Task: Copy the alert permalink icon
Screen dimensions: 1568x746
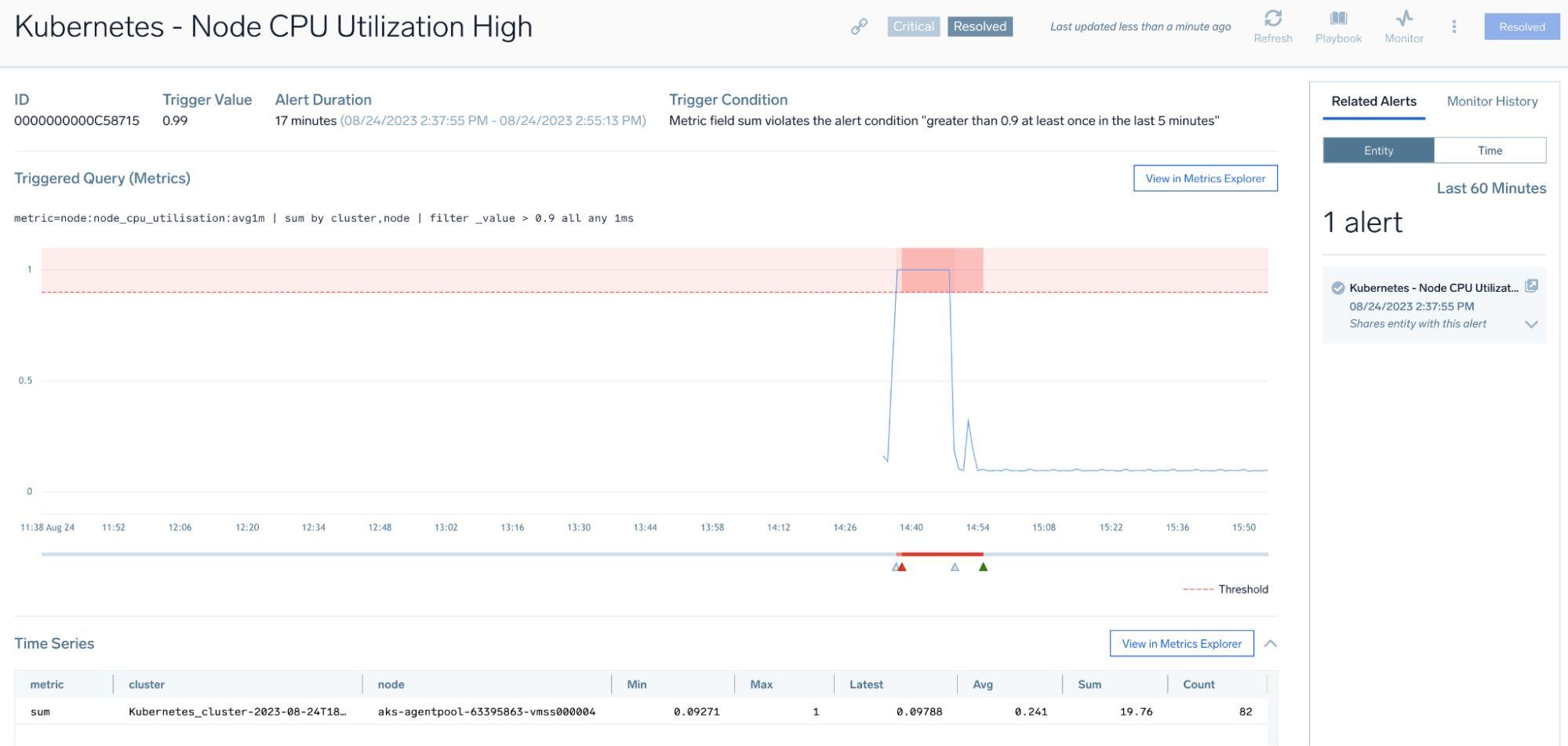Action: click(858, 26)
